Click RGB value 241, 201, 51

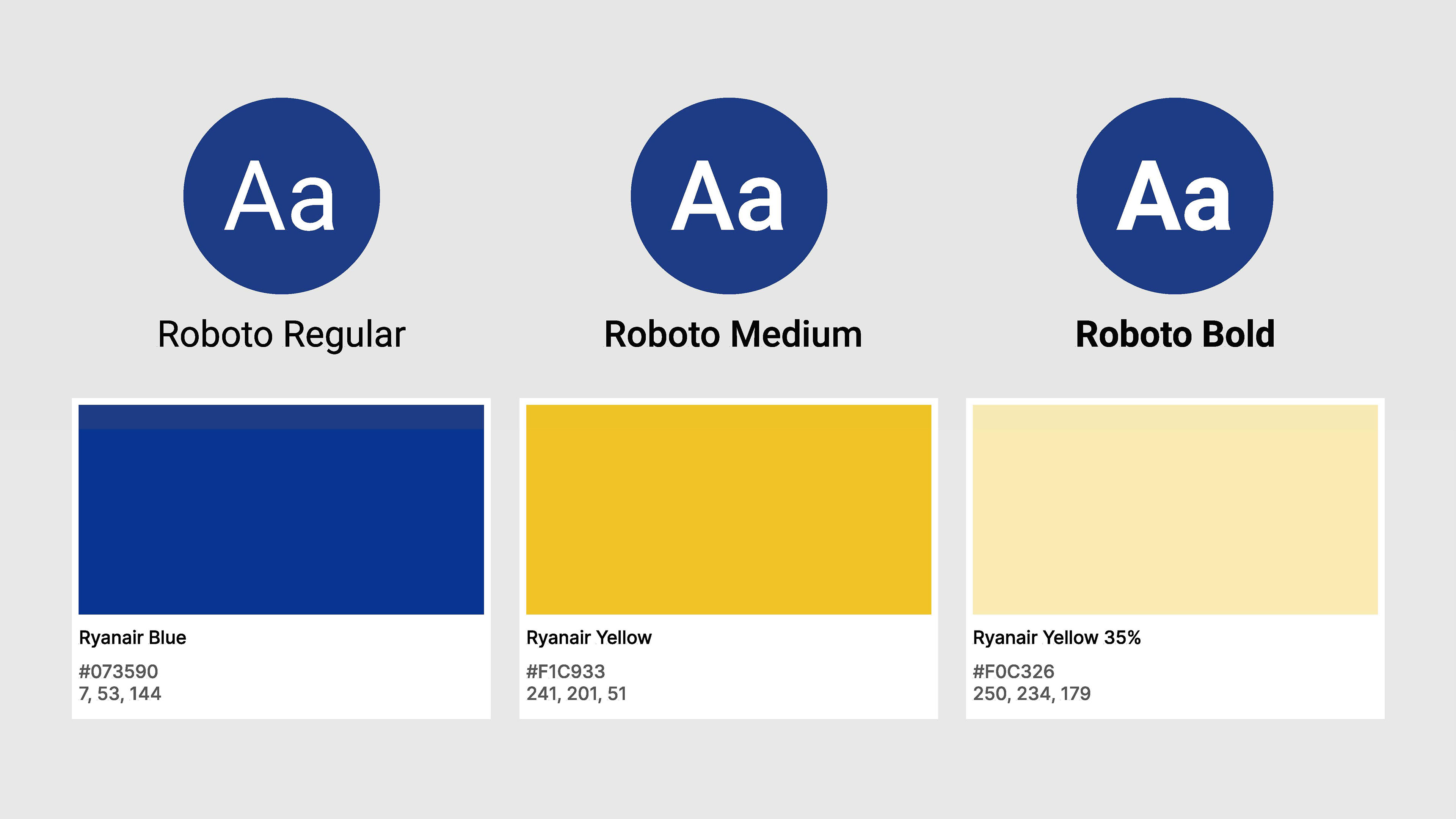click(576, 693)
